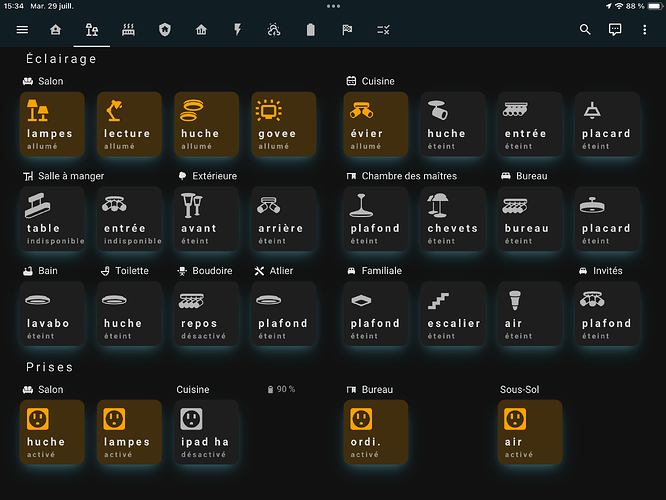
Task: Open the flag view tab
Action: point(346,30)
